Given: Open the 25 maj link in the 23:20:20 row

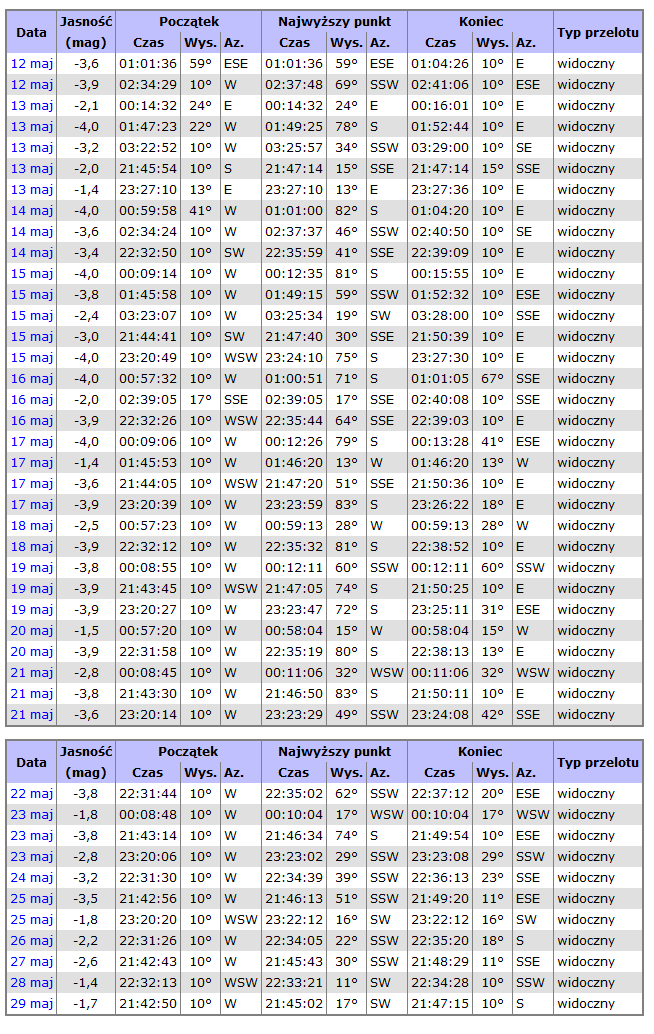Looking at the screenshot, I should click(x=32, y=920).
